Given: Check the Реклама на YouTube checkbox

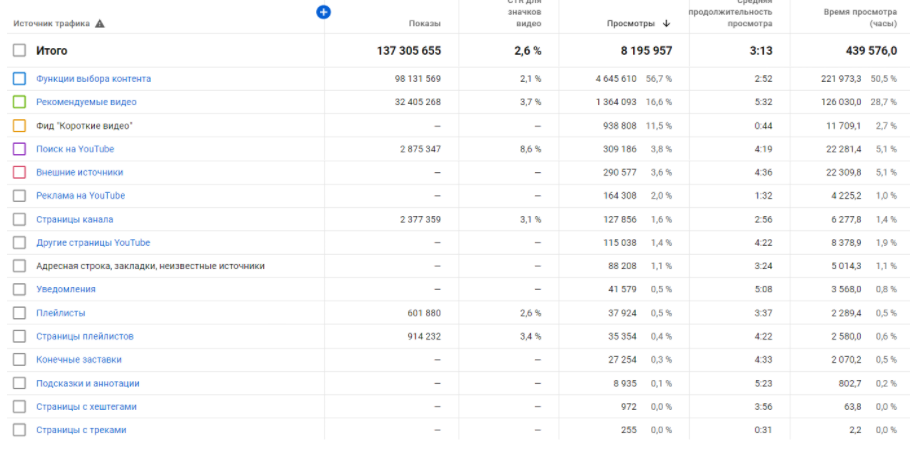Looking at the screenshot, I should click(x=19, y=195).
